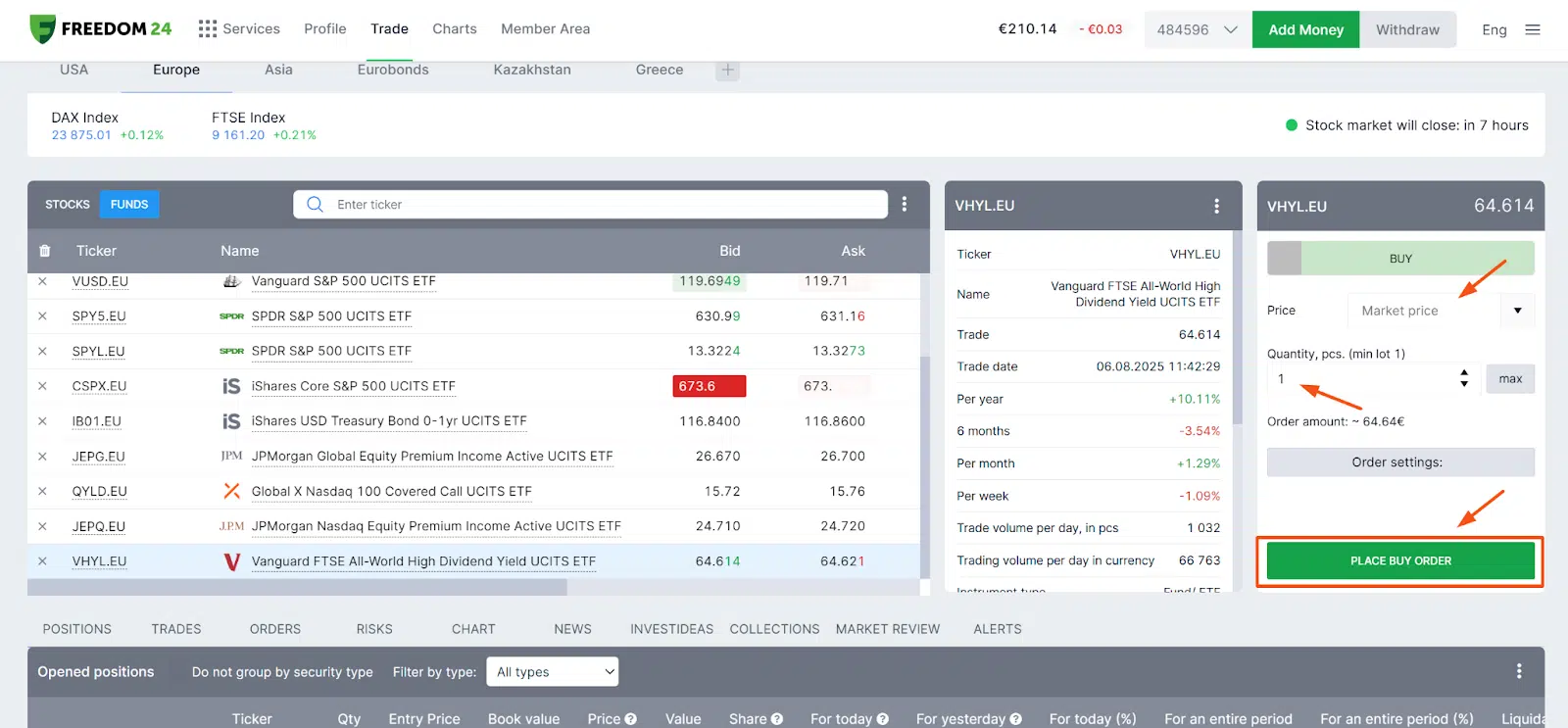Click the Add Money button
Image resolution: width=1568 pixels, height=728 pixels.
tap(1305, 29)
